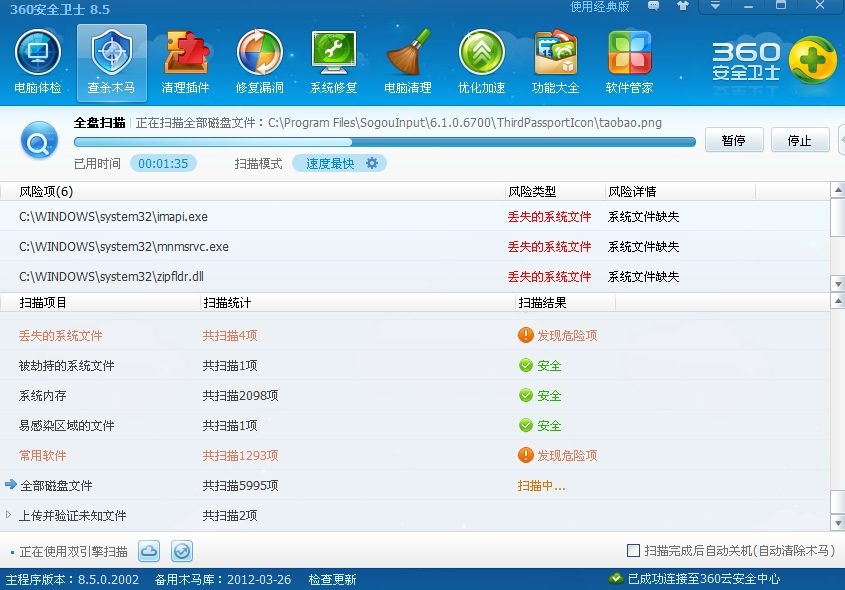The height and width of the screenshot is (590, 845).
Task: Open the 清理插件 plugin cleanup module
Action: [x=185, y=62]
